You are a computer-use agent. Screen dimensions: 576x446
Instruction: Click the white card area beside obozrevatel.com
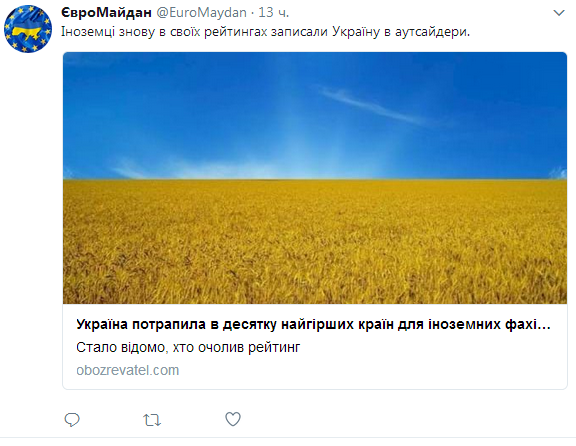pyautogui.click(x=367, y=370)
